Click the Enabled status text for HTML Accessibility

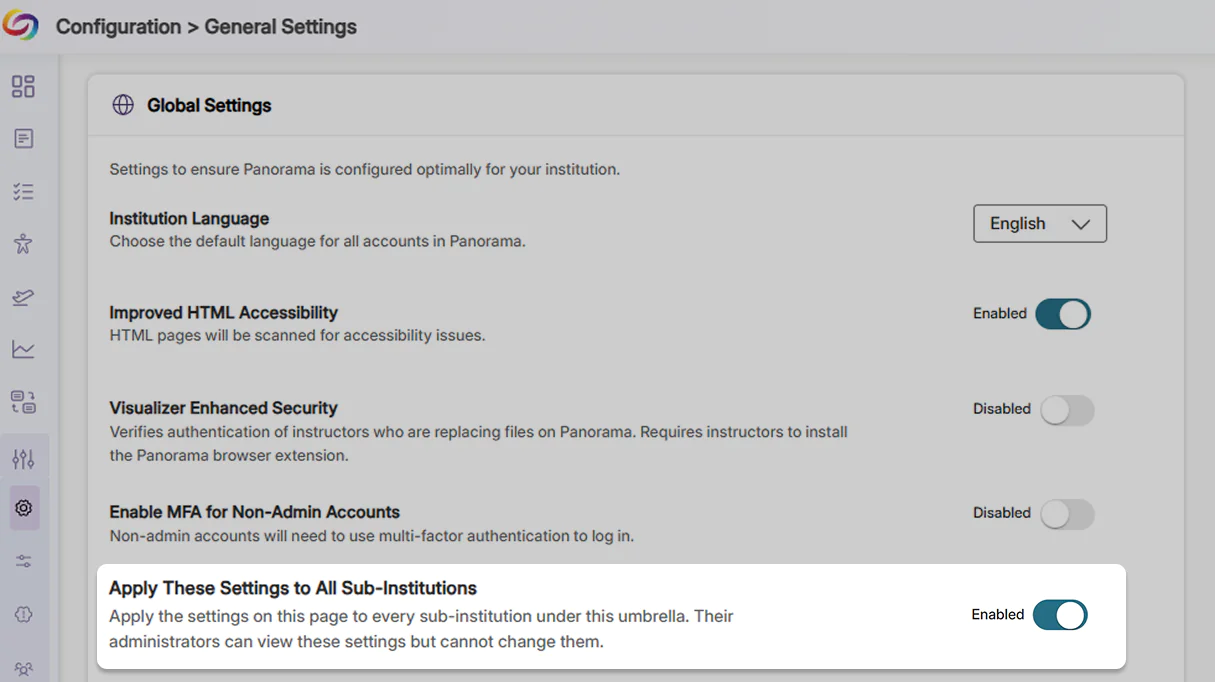(x=1000, y=313)
